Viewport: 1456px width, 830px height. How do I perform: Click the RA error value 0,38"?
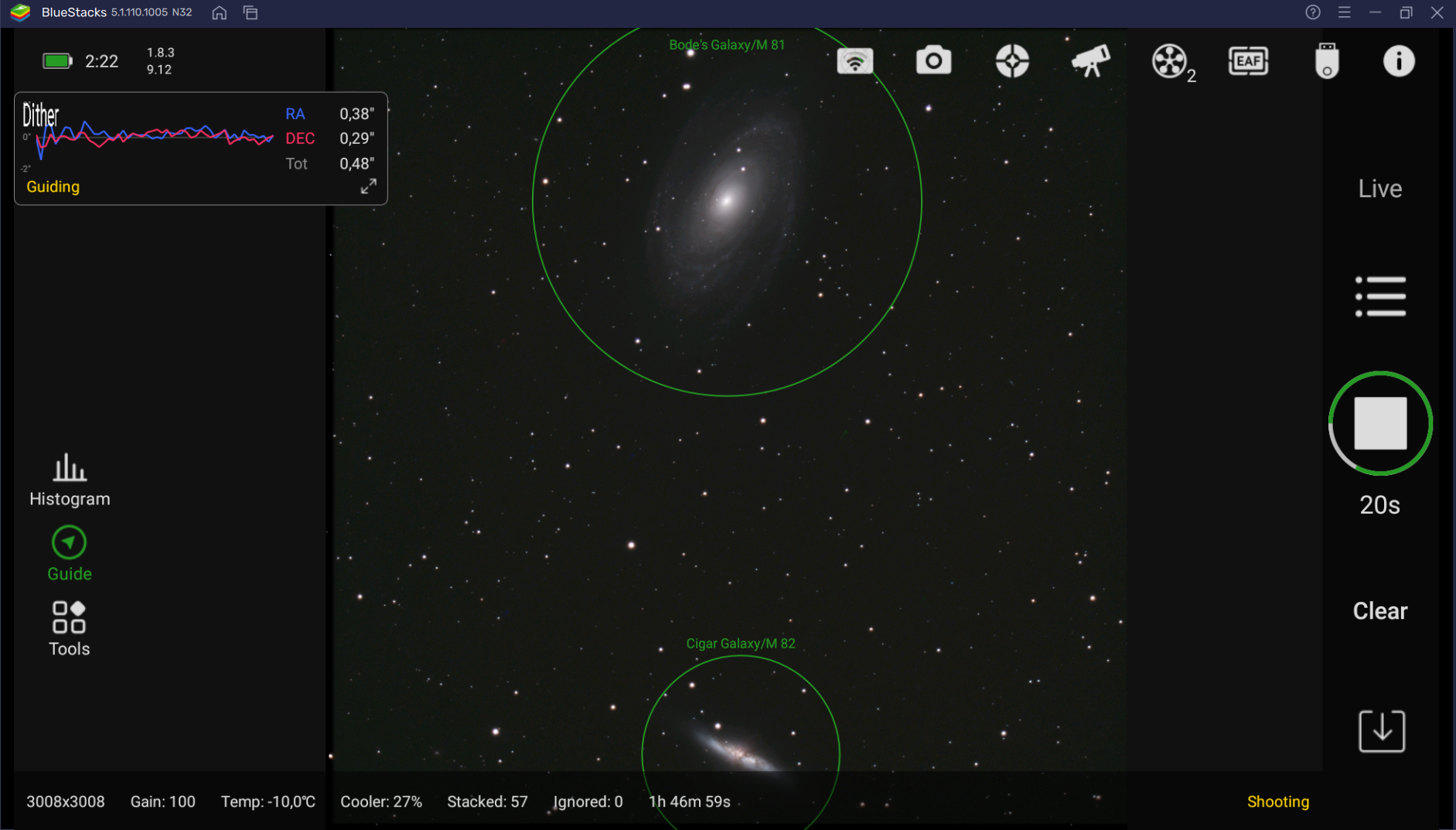[x=357, y=114]
